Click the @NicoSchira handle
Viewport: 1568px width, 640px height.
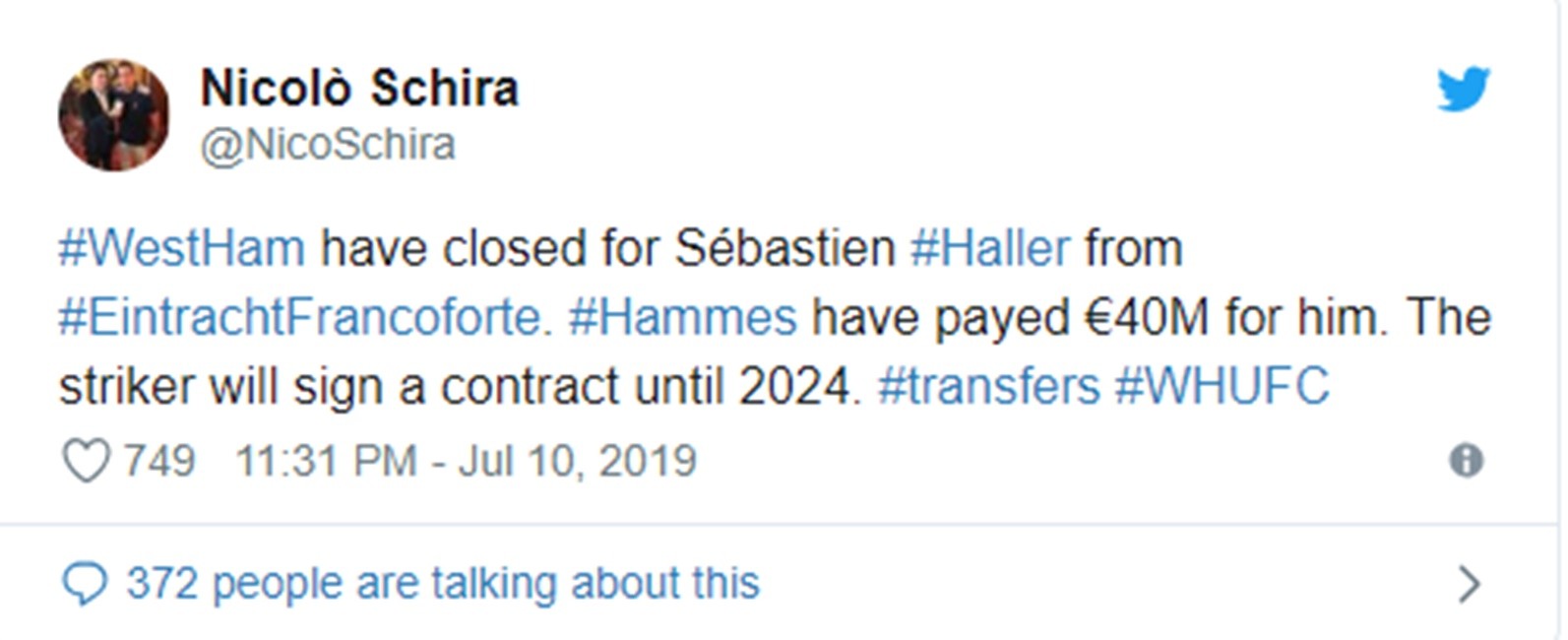(x=331, y=144)
